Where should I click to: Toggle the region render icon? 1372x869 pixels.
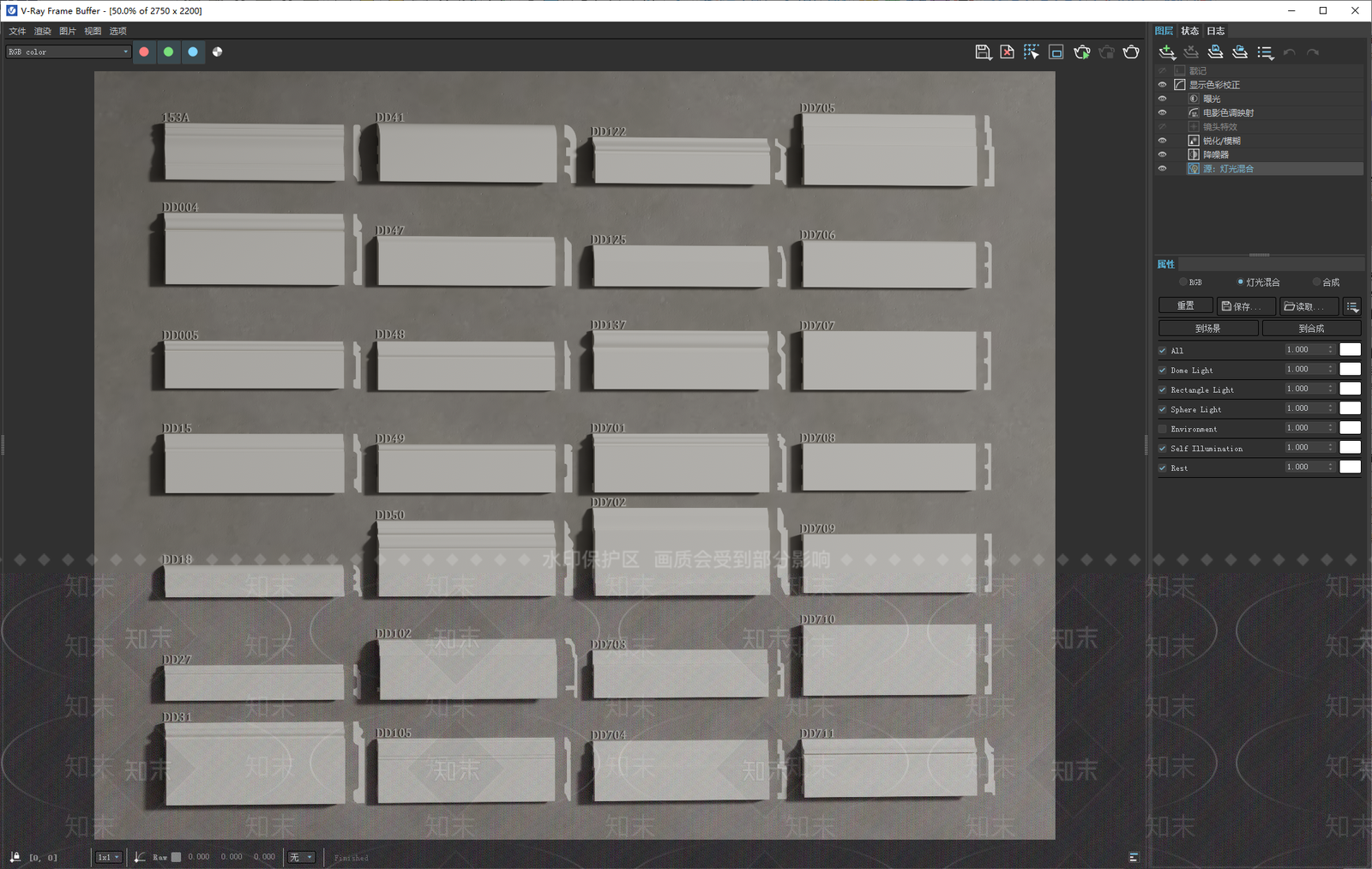pos(1056,52)
